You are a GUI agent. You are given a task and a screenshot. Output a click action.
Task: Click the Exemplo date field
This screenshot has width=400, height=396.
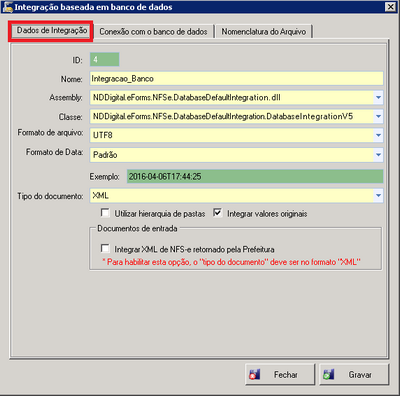pyautogui.click(x=255, y=176)
